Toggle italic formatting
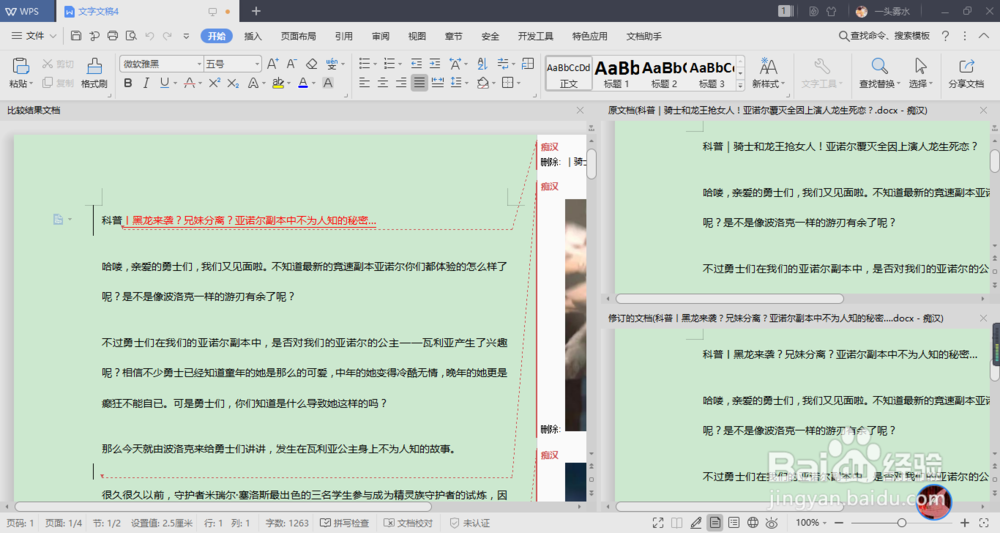Screen dimensions: 1000x533 coord(146,83)
